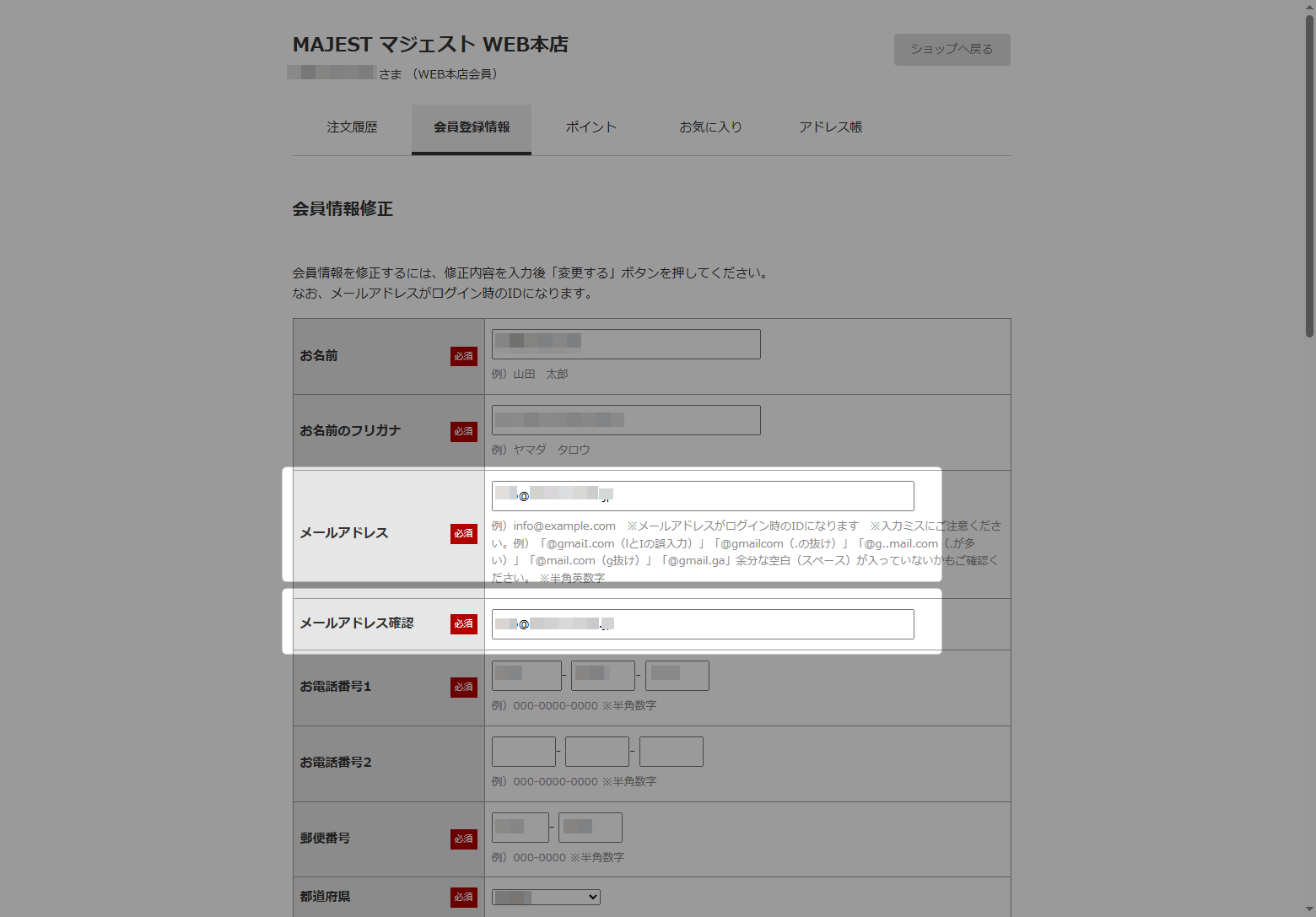Click the first 郵便番号 box
The image size is (1316, 917).
click(x=520, y=828)
